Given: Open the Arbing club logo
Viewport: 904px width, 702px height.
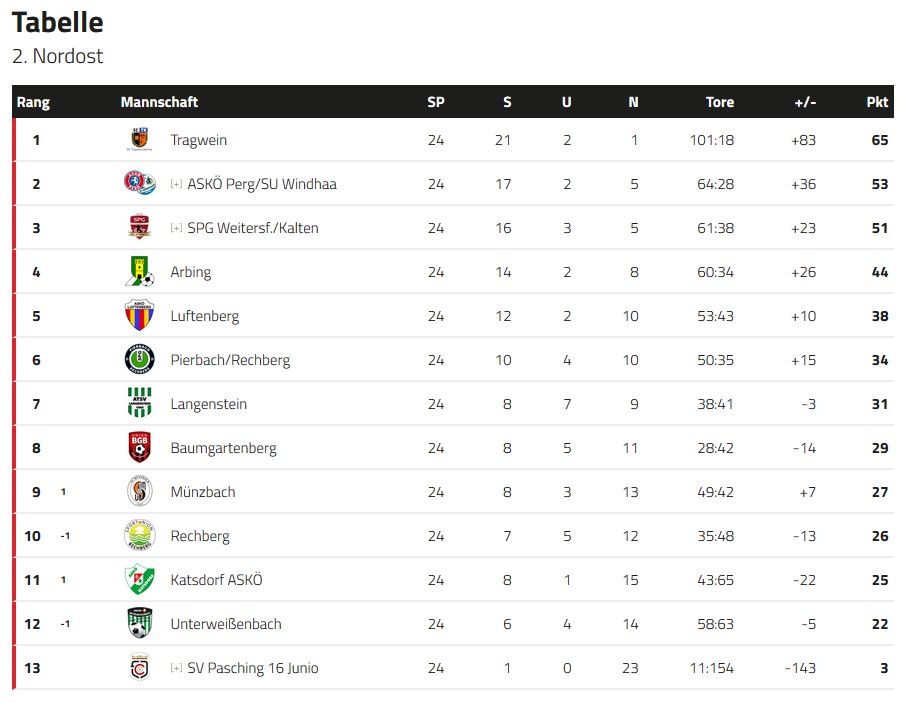Looking at the screenshot, I should click(x=140, y=271).
